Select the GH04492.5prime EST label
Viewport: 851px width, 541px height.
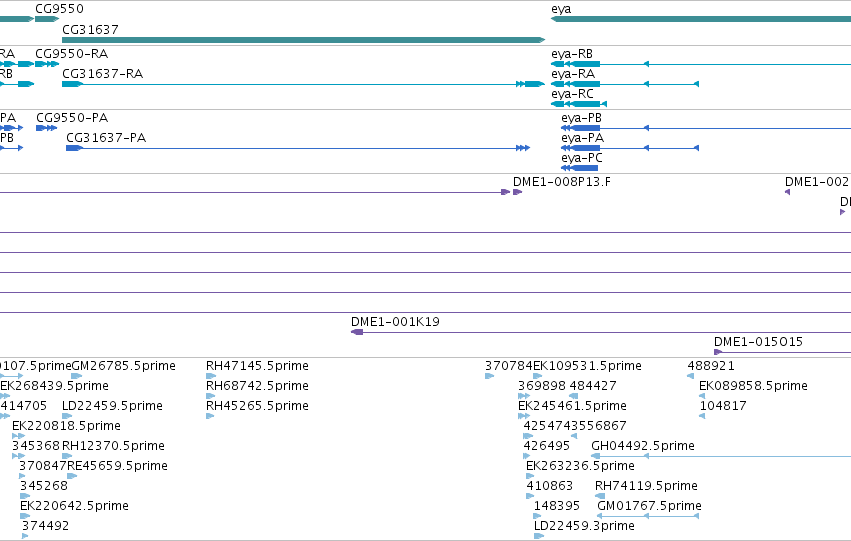pyautogui.click(x=643, y=446)
